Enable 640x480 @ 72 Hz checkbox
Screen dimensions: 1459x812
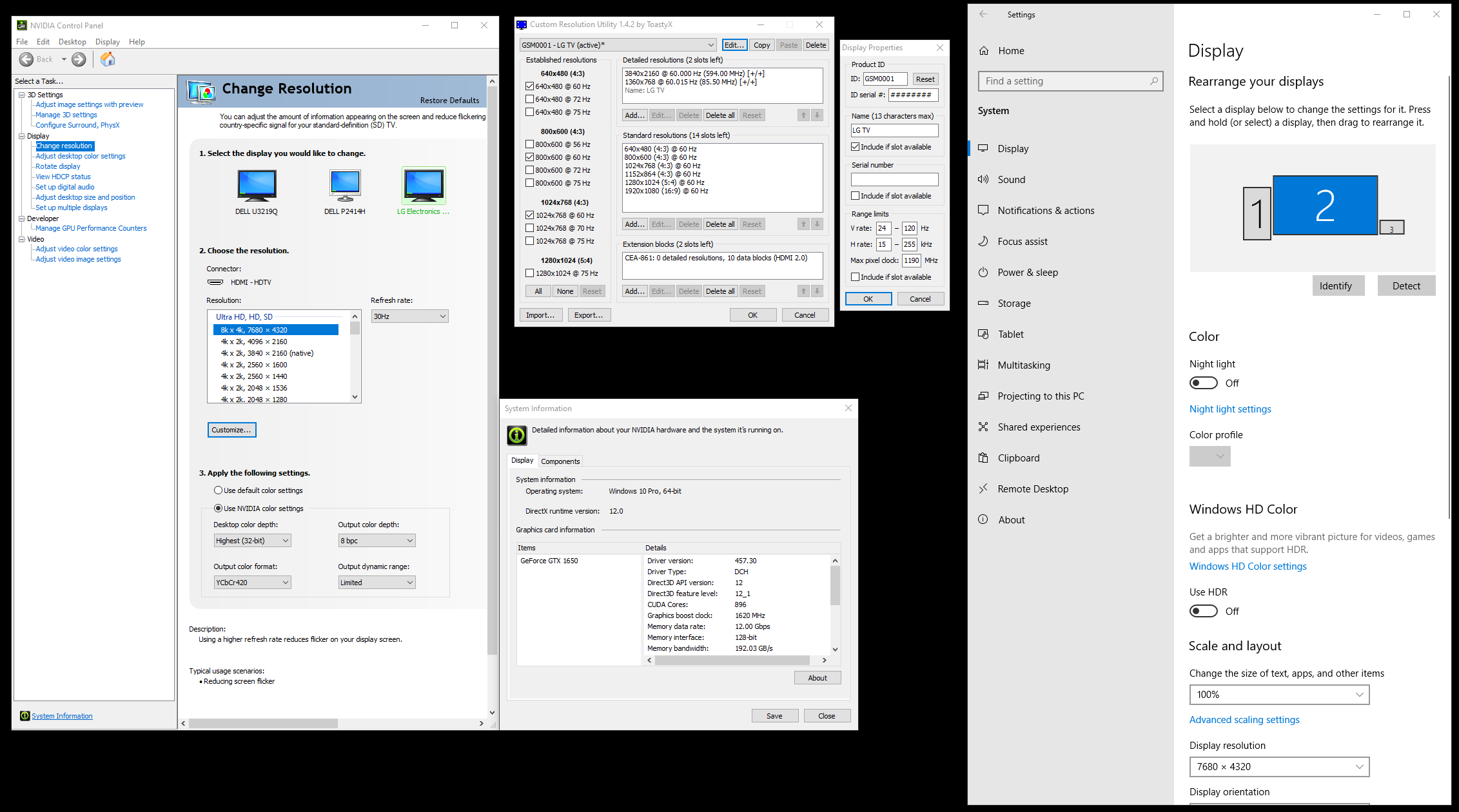(530, 99)
